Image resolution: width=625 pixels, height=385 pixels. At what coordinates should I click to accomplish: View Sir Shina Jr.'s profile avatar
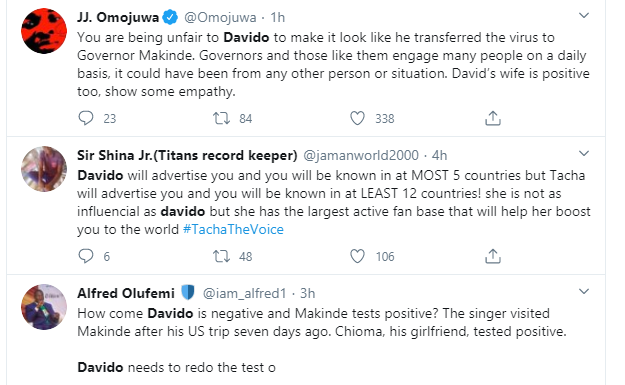(44, 169)
